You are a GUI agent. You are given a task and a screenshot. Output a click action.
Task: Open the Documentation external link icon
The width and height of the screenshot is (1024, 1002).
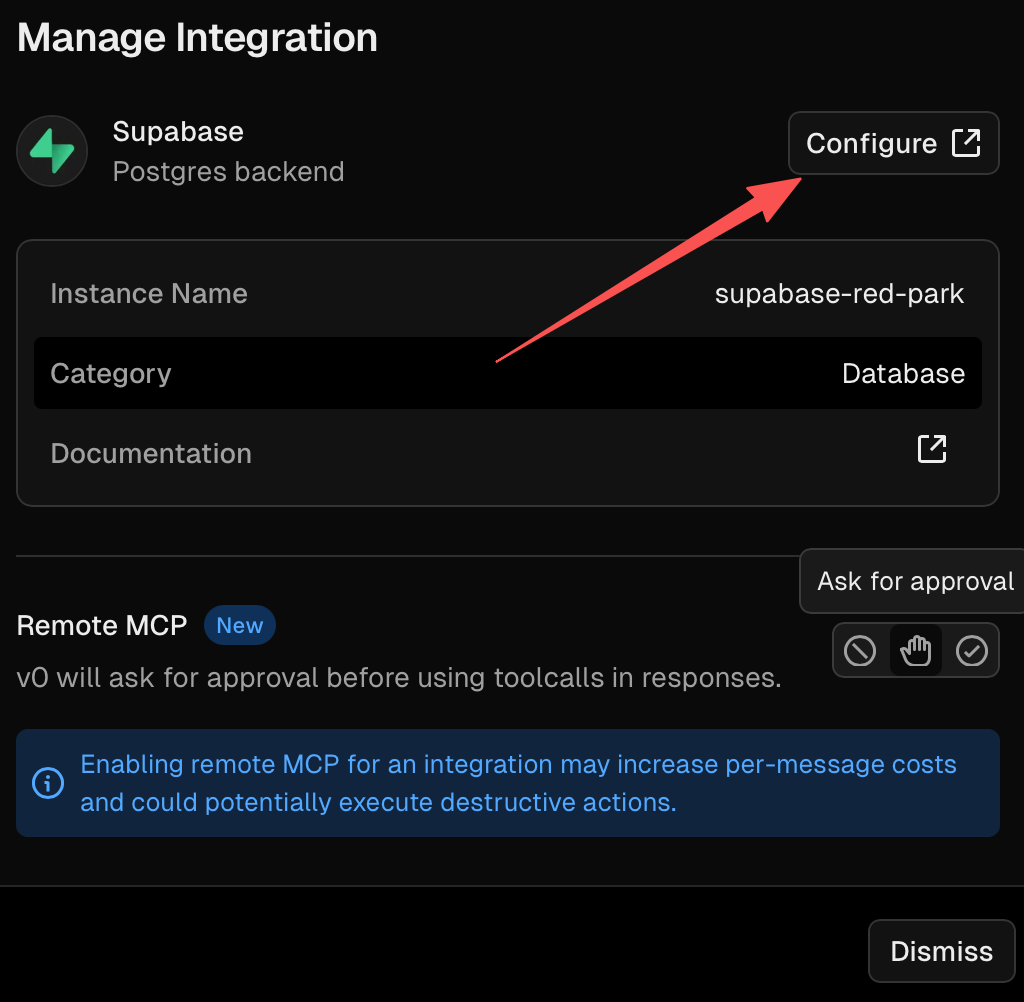[932, 449]
